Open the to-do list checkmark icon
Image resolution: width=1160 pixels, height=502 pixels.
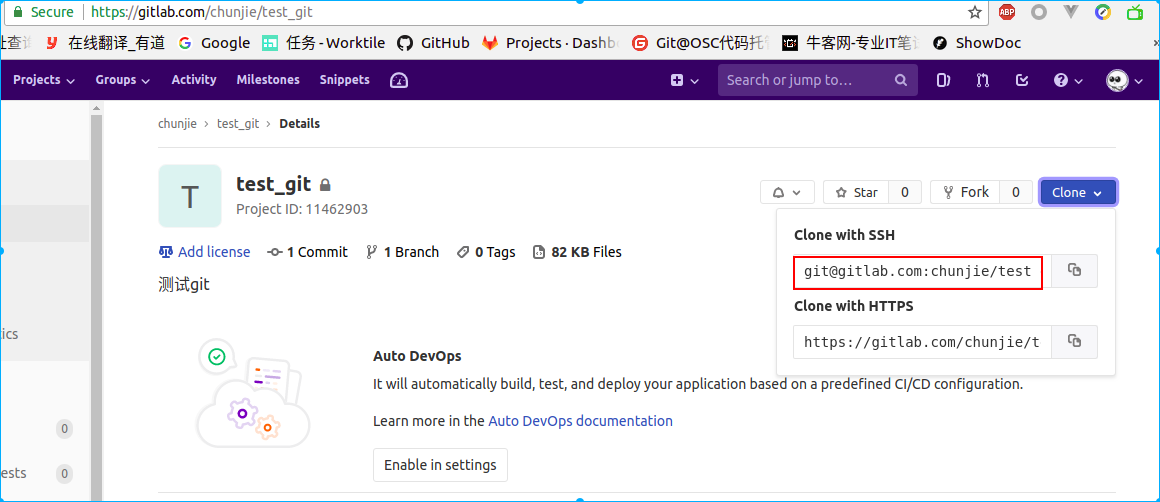pyautogui.click(x=1022, y=80)
